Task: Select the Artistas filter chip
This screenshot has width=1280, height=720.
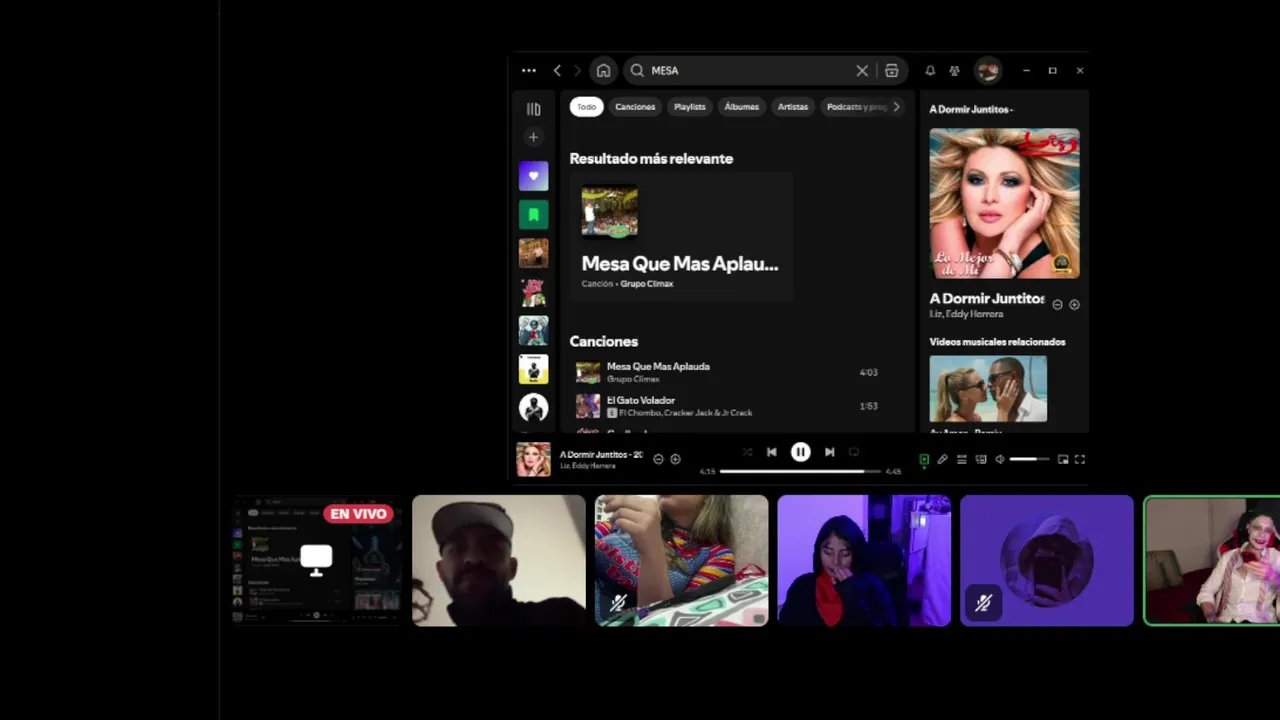Action: 793,107
